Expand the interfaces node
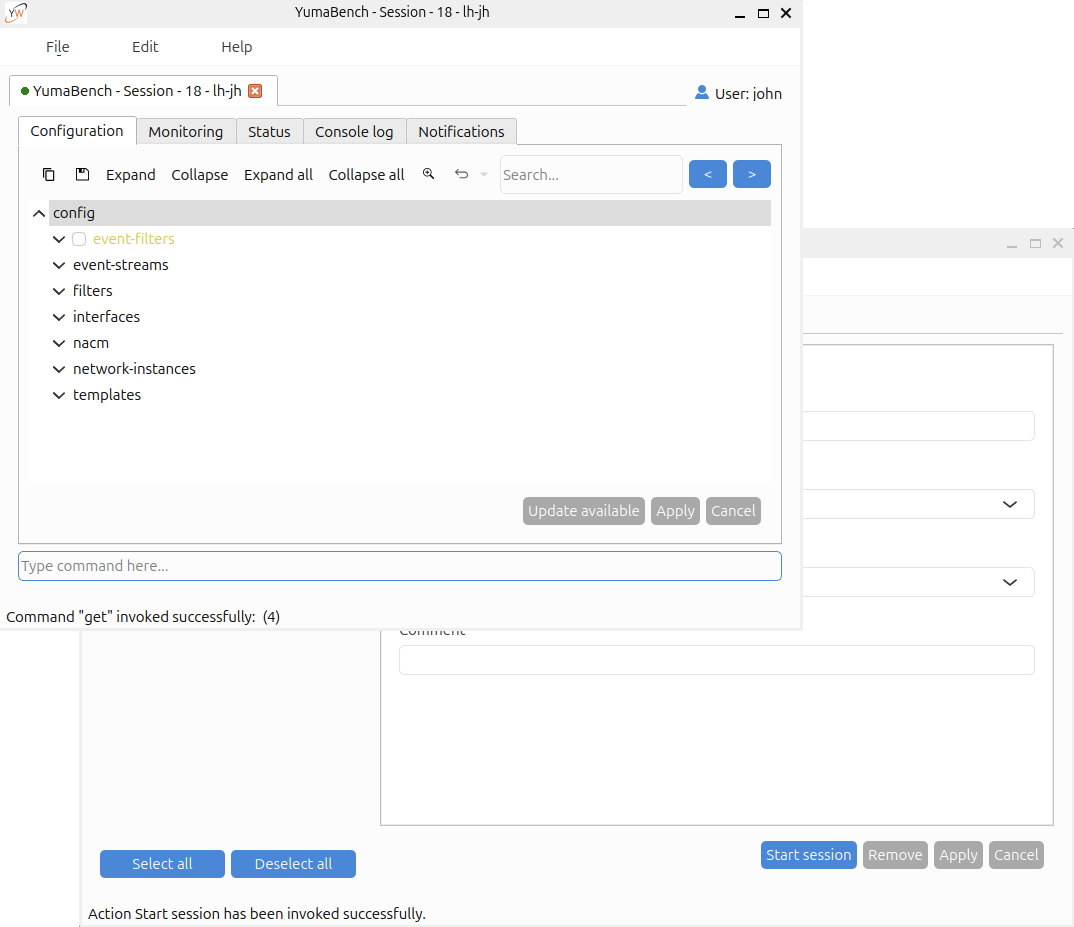Screen dimensions: 1074x927 point(59,317)
